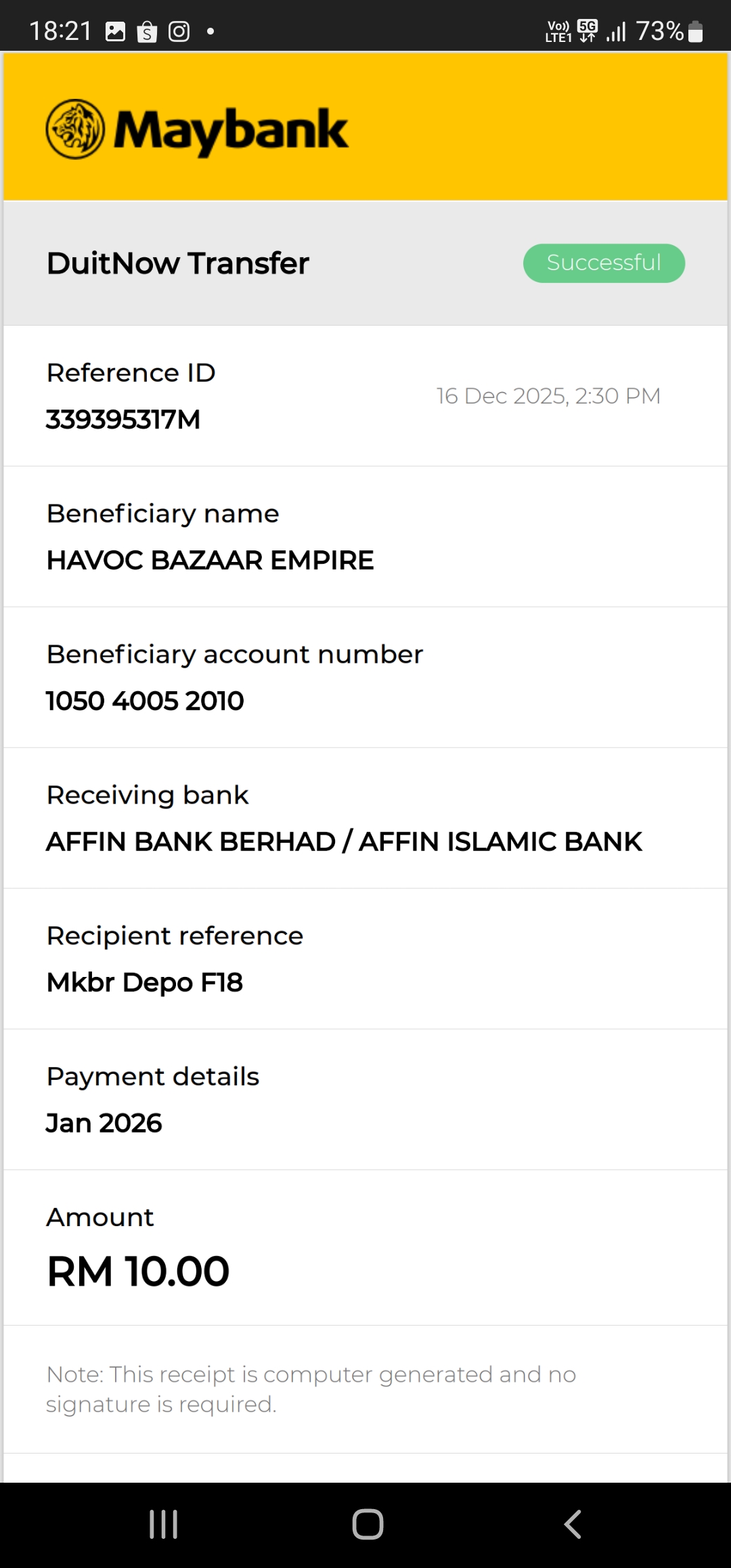Tap the green Successful status badge
731x1568 pixels.
pyautogui.click(x=604, y=263)
